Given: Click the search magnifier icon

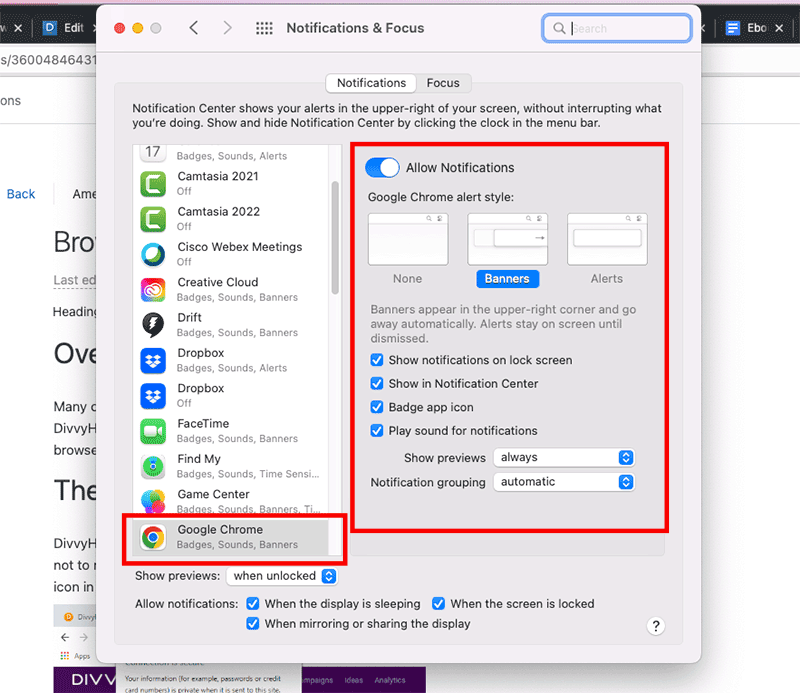Looking at the screenshot, I should coord(559,28).
